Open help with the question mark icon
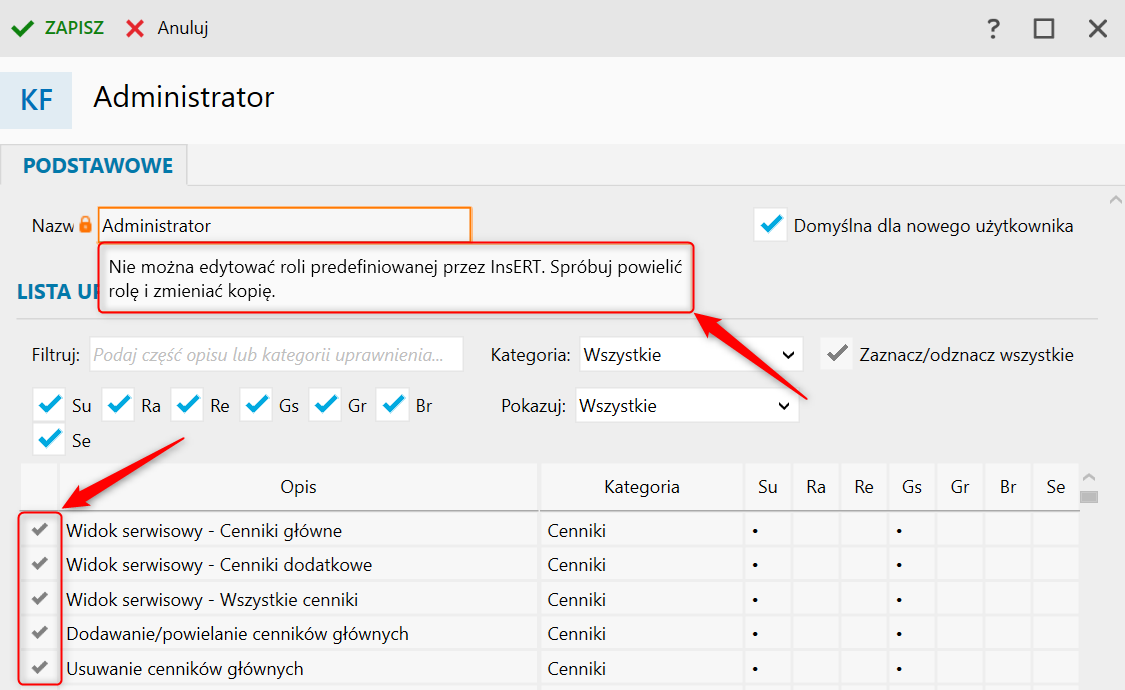 pyautogui.click(x=993, y=28)
